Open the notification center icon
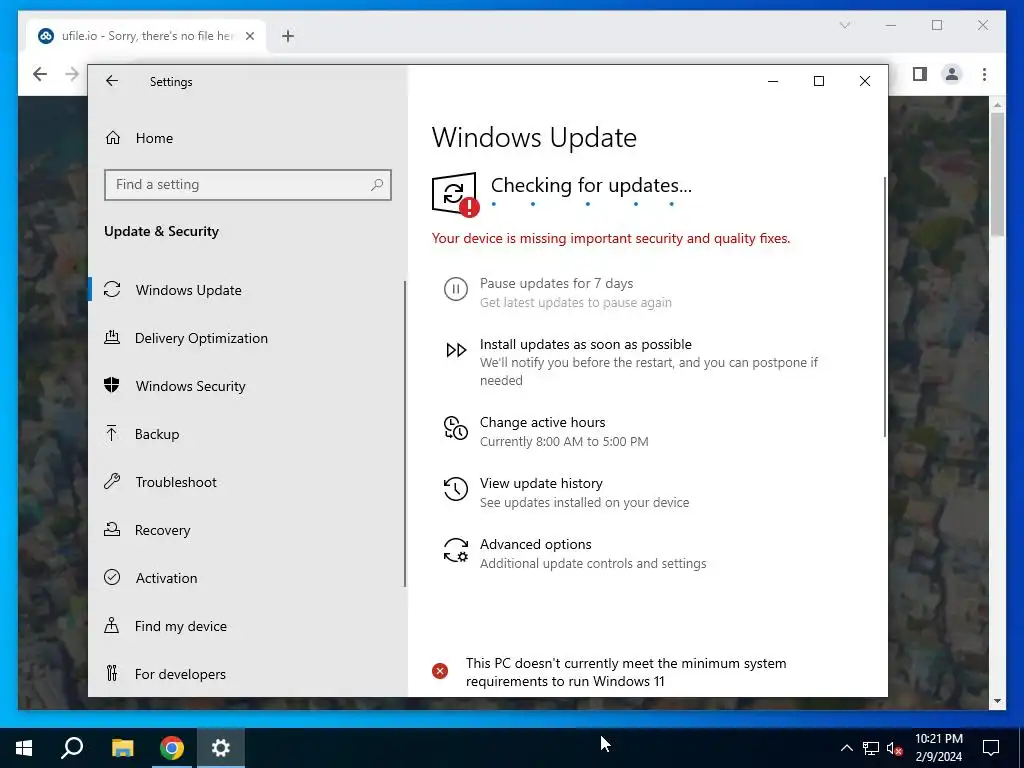The height and width of the screenshot is (768, 1024). click(x=991, y=748)
